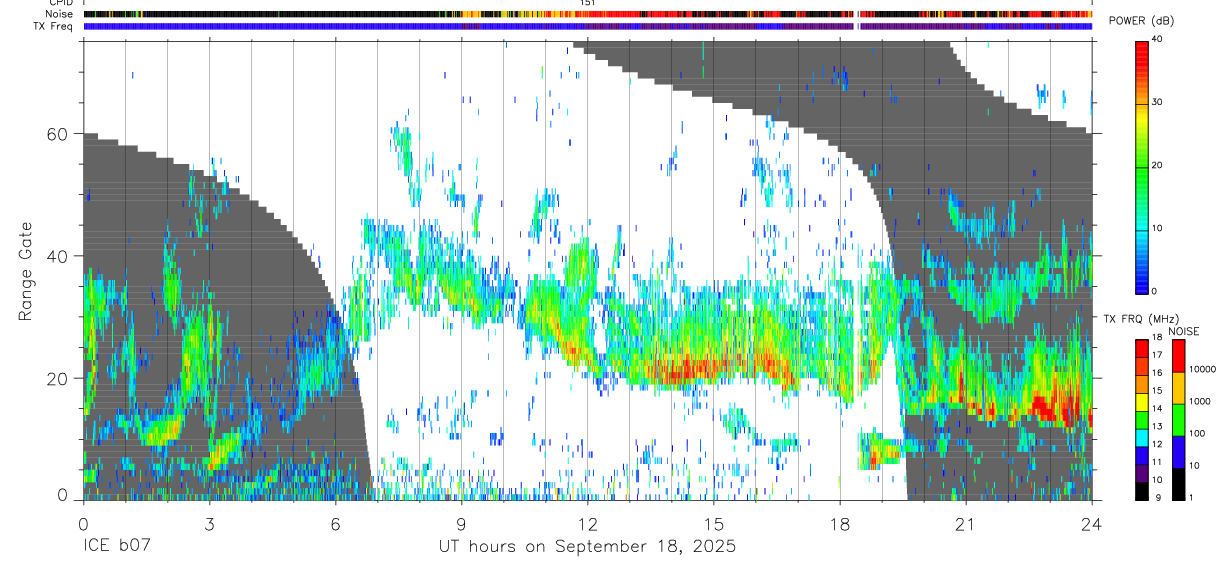
Task: Click the 6 tick on the UT hours axis
Action: (335, 523)
